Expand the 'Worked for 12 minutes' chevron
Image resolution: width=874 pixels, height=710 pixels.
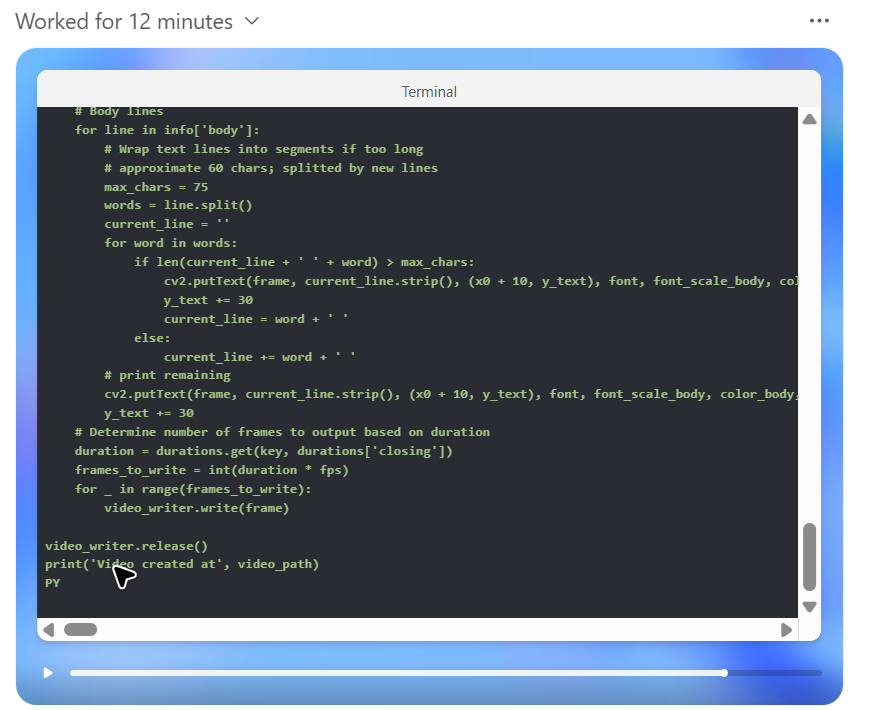point(252,21)
